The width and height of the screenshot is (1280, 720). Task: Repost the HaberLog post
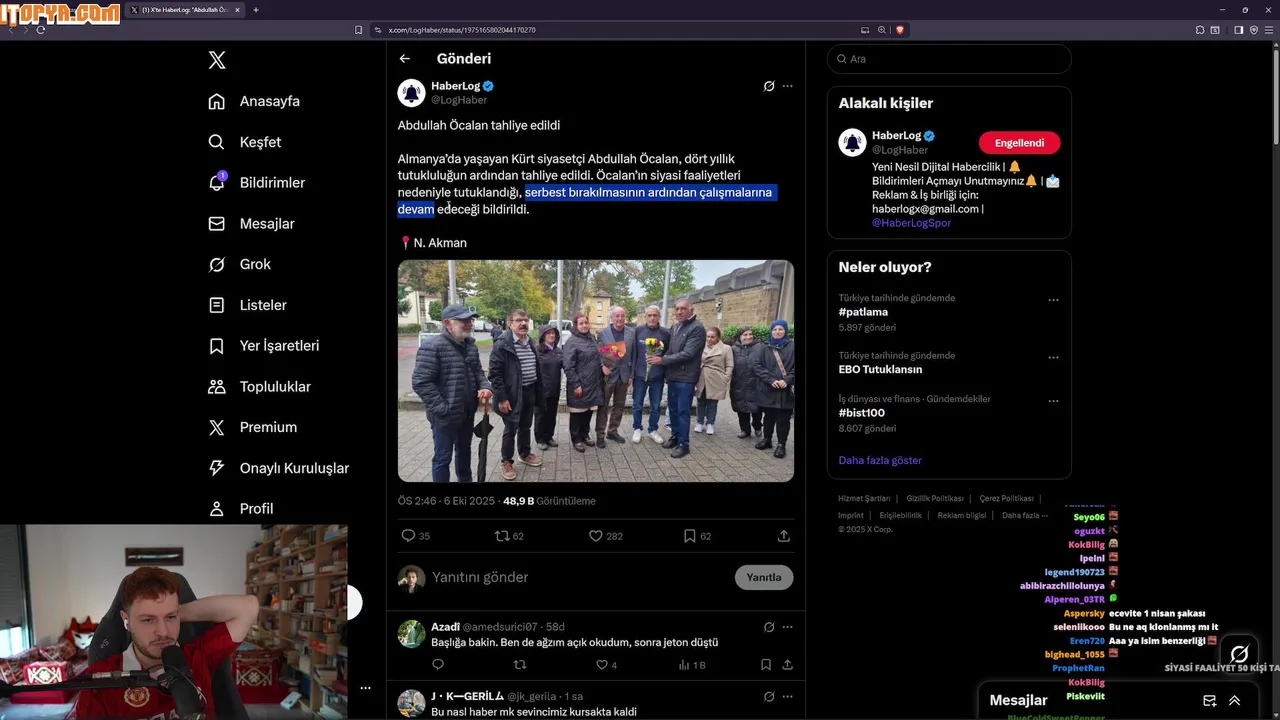click(502, 536)
